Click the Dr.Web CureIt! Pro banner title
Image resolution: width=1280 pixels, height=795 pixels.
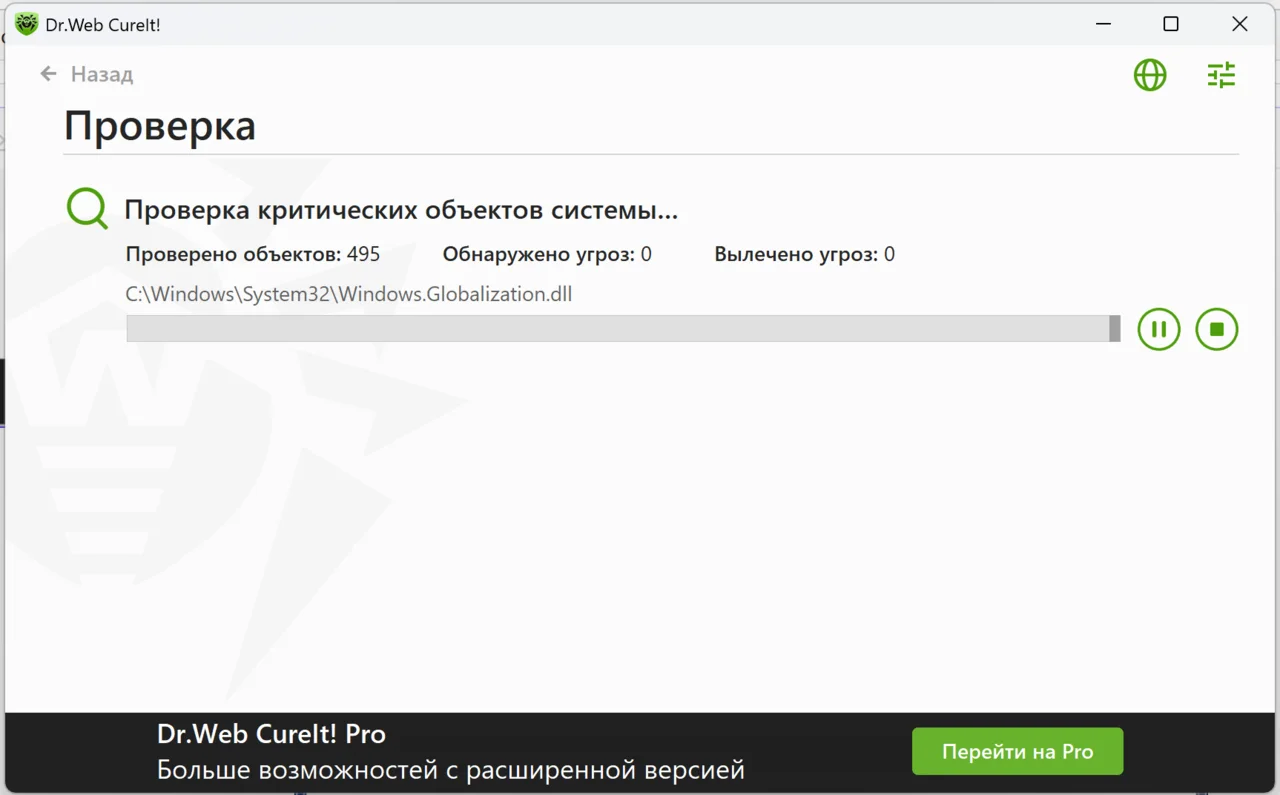click(271, 734)
